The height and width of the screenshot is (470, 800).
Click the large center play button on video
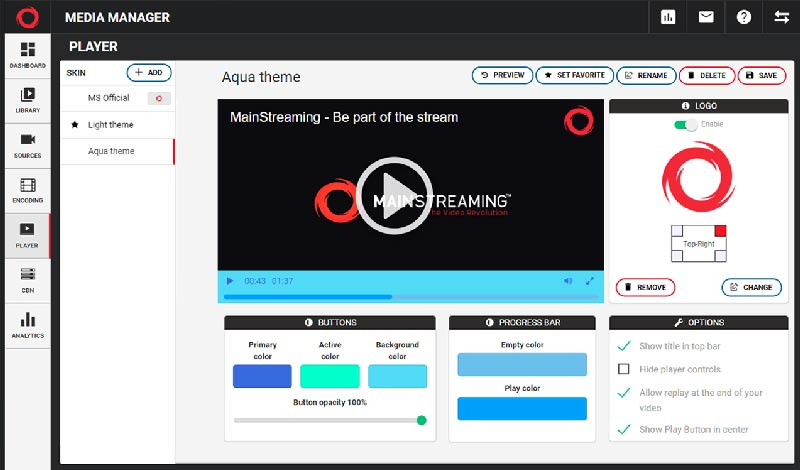point(394,196)
